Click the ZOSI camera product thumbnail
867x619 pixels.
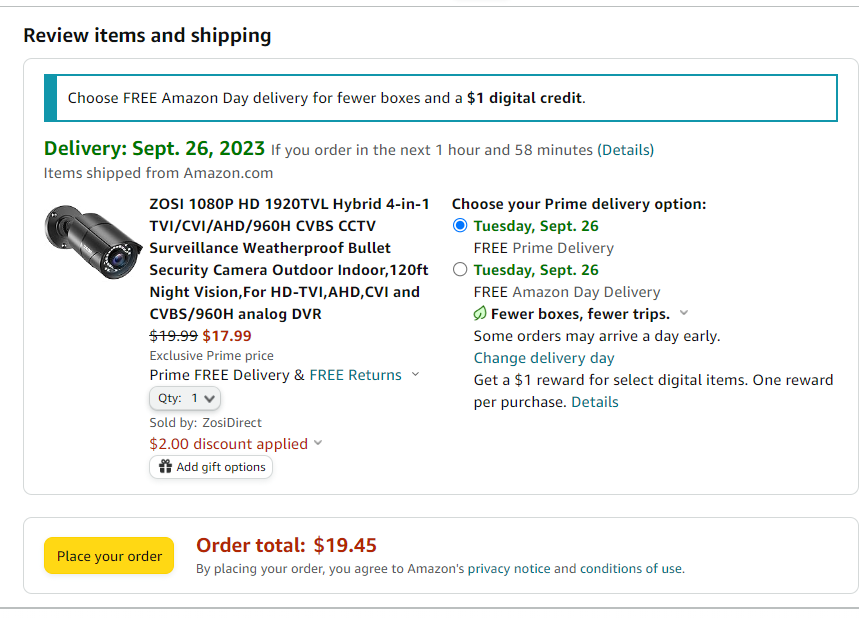(93, 242)
